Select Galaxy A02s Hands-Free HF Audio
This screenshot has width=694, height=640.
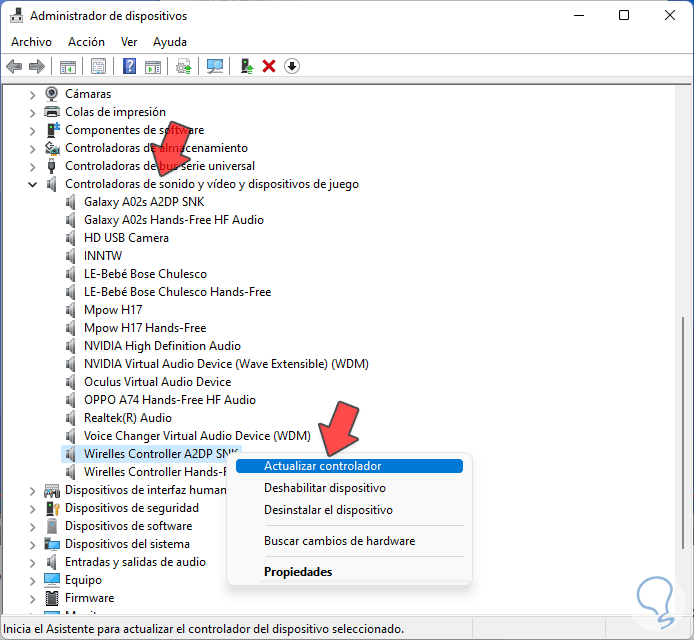174,220
